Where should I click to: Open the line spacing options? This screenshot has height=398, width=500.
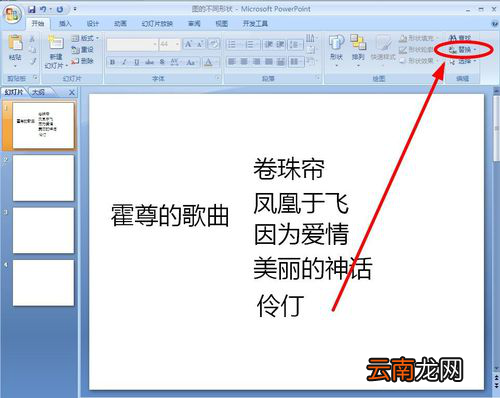pos(295,44)
